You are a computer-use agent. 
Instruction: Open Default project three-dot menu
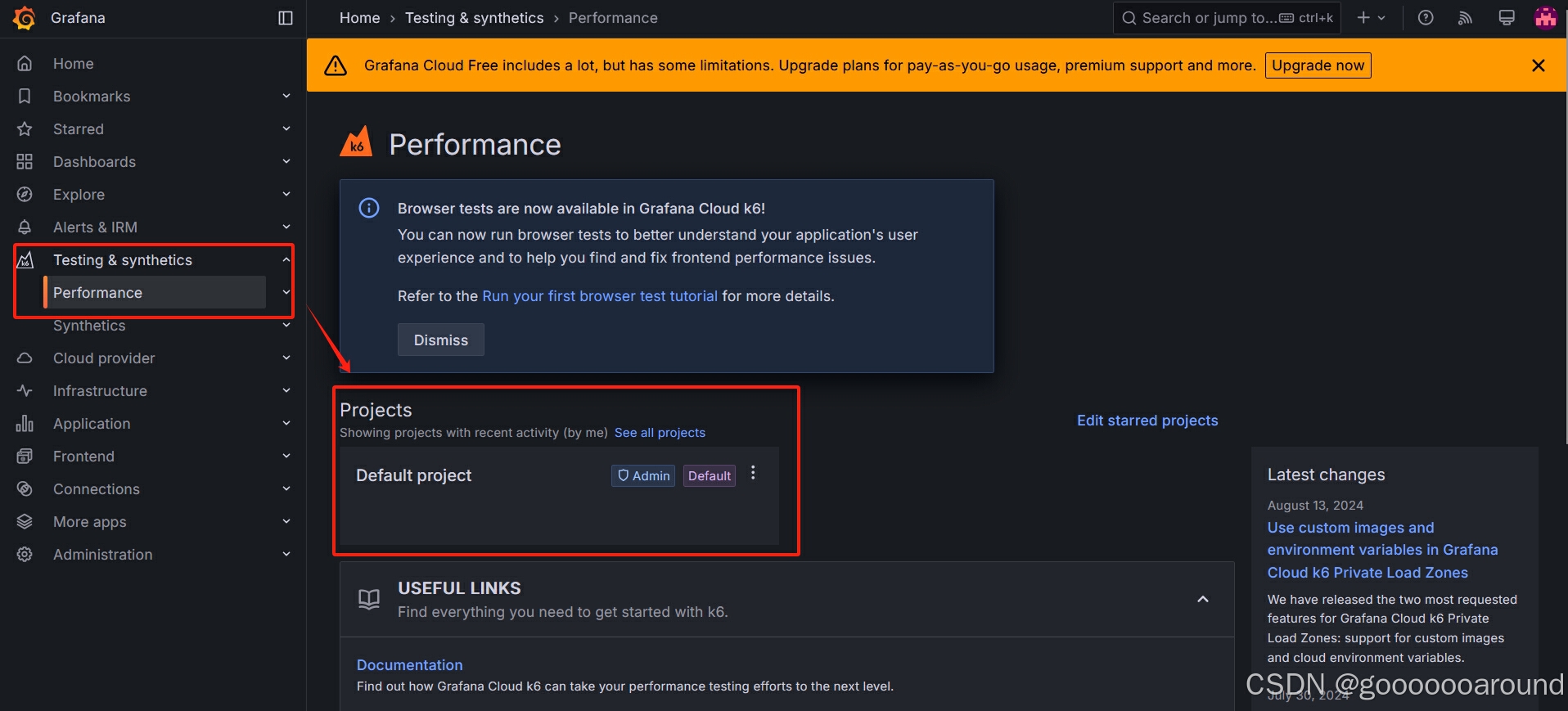753,473
